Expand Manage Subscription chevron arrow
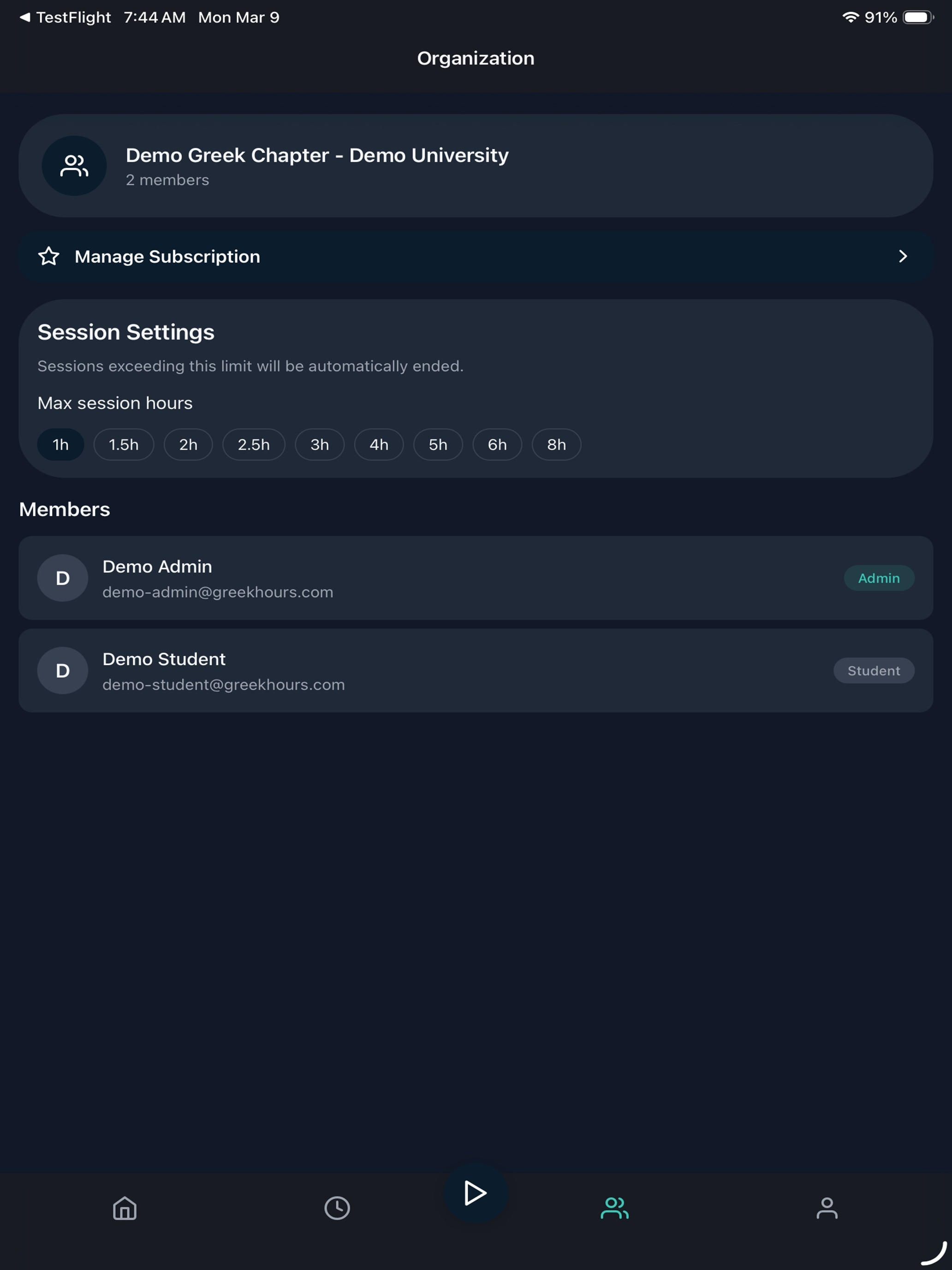 click(x=903, y=256)
